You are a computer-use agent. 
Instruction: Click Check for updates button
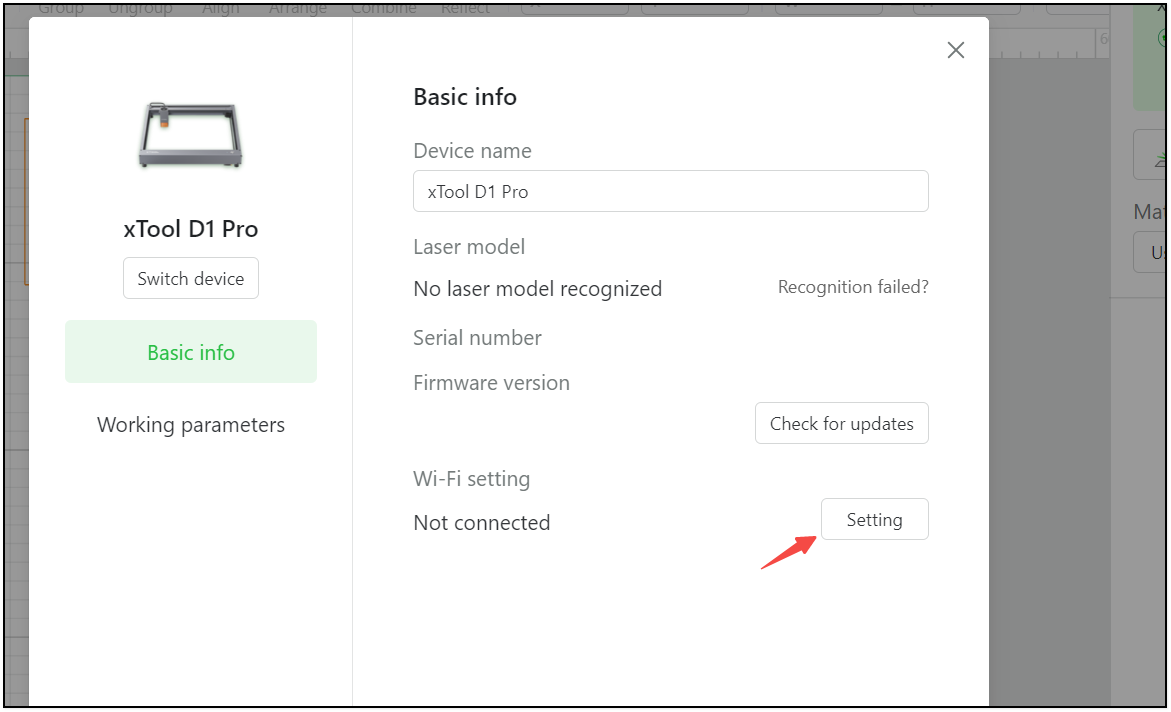click(841, 424)
